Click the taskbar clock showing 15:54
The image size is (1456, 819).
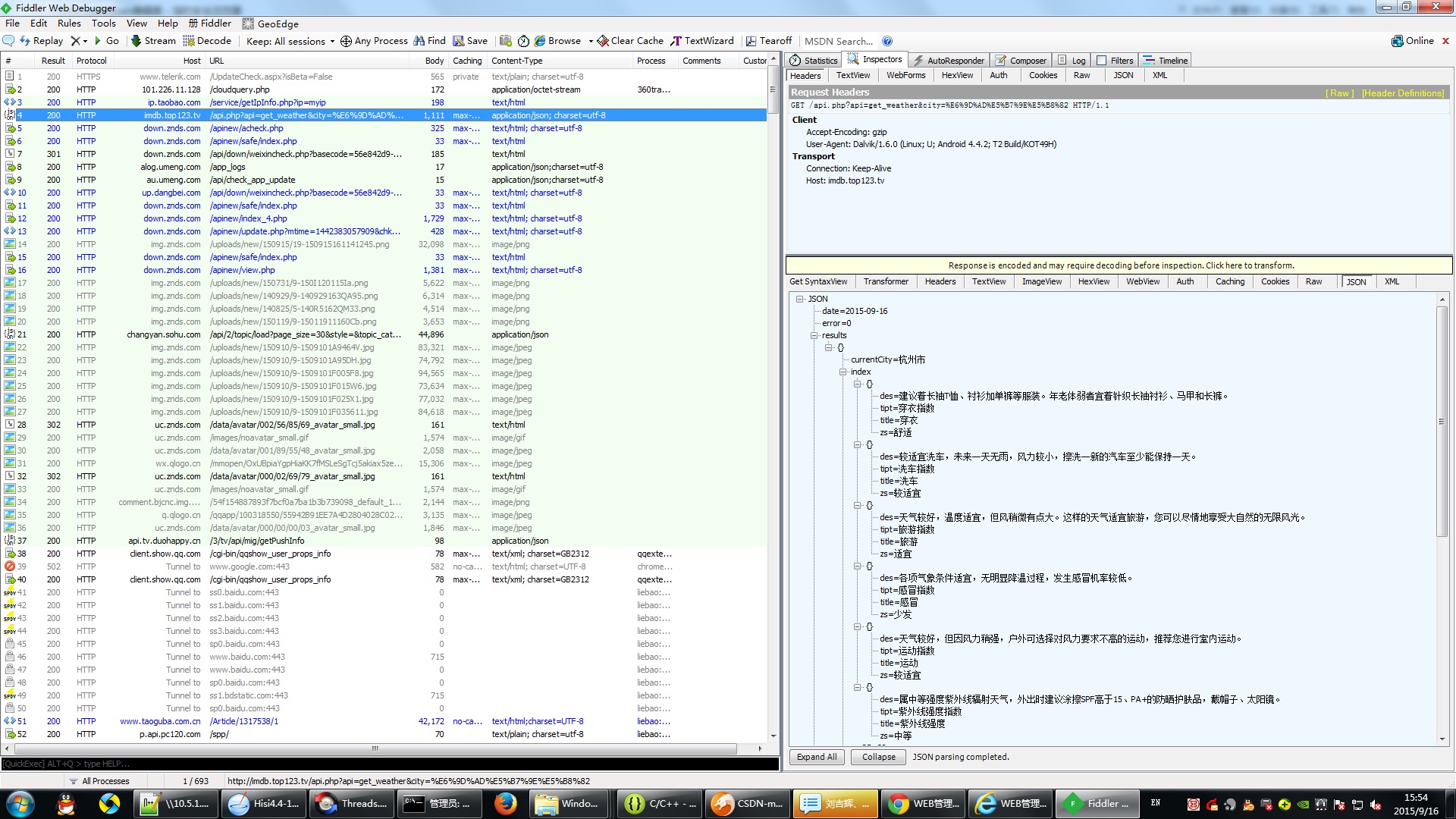pos(1415,804)
